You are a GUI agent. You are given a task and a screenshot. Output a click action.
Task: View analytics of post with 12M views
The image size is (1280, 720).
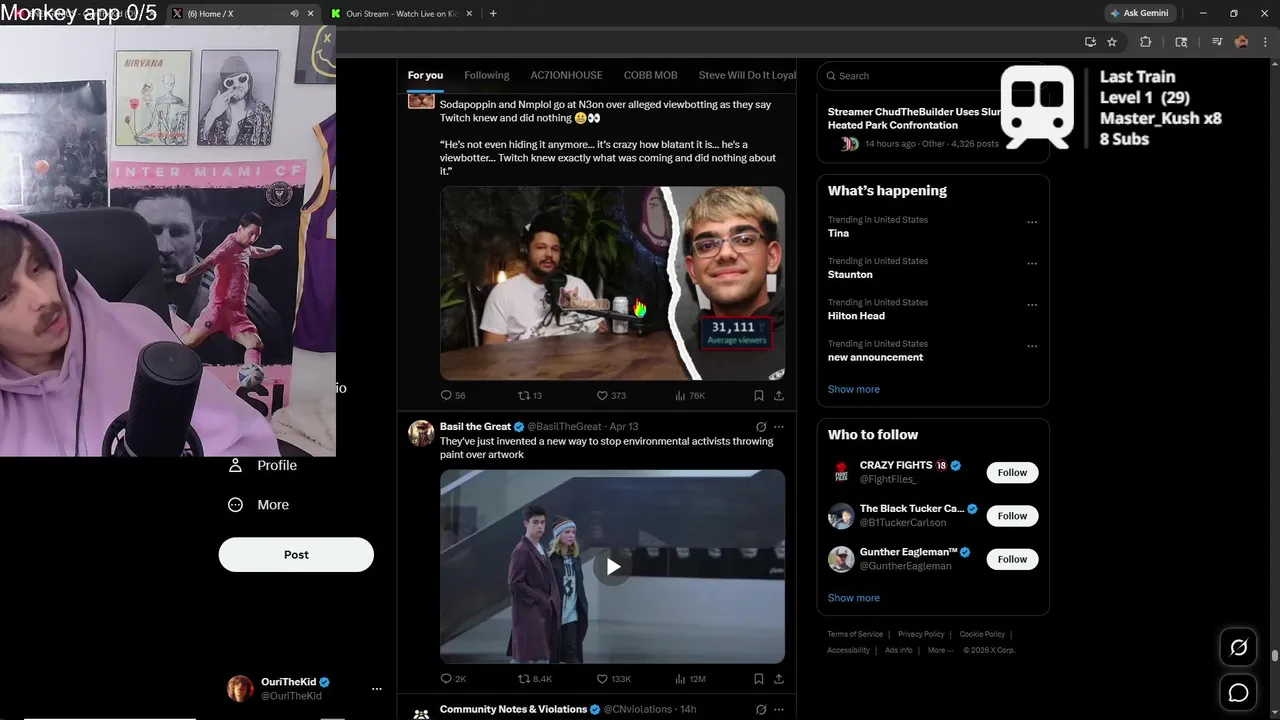point(690,679)
